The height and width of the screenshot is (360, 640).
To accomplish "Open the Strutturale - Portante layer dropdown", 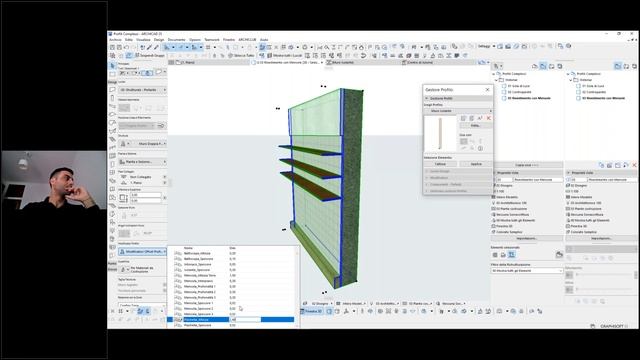I will pyautogui.click(x=142, y=90).
